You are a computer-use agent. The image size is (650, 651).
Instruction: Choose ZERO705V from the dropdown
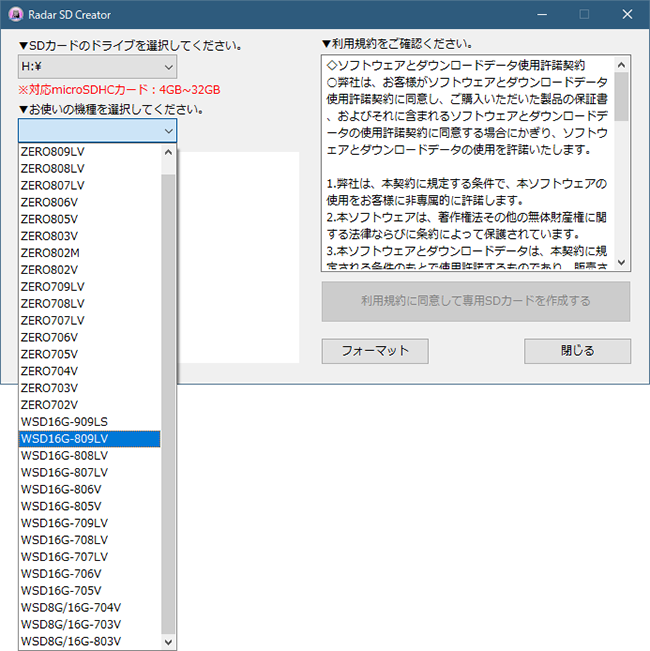89,355
